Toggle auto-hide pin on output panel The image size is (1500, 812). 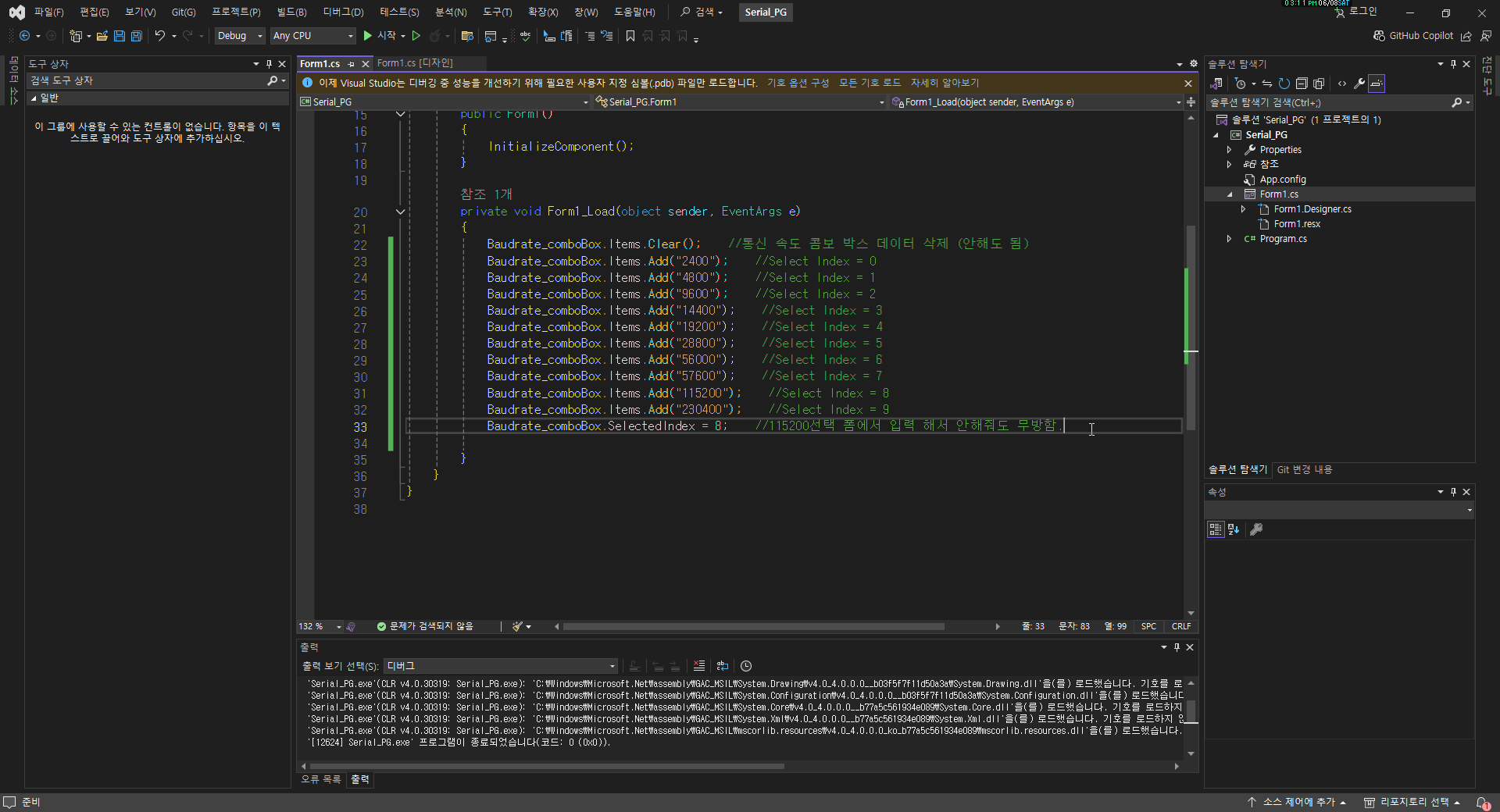pos(1177,647)
